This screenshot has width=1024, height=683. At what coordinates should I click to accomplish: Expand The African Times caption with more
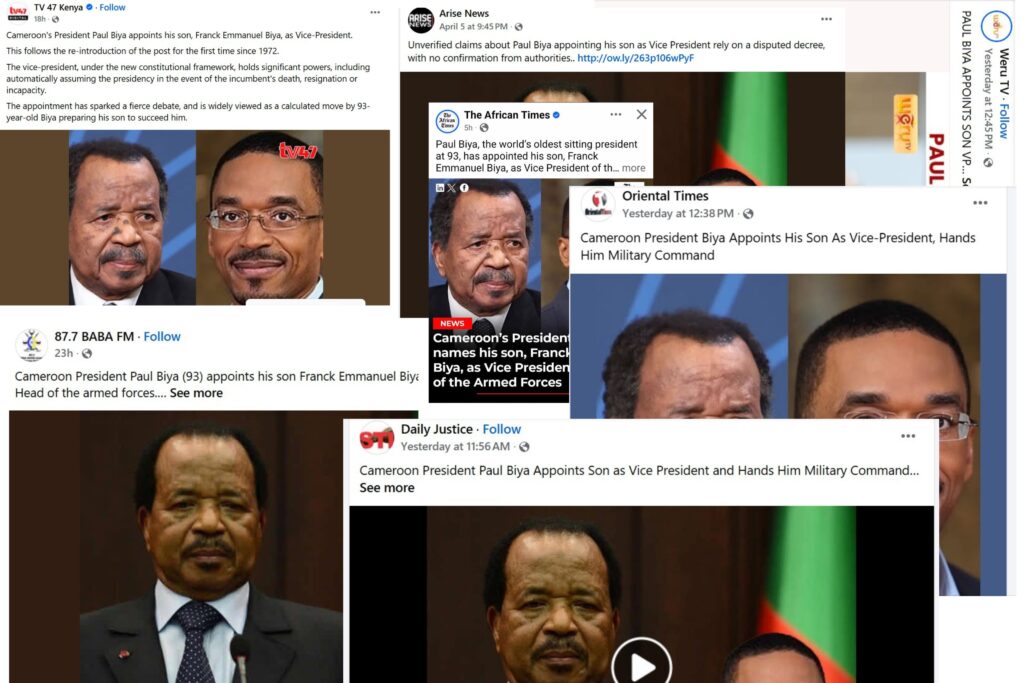click(x=633, y=168)
